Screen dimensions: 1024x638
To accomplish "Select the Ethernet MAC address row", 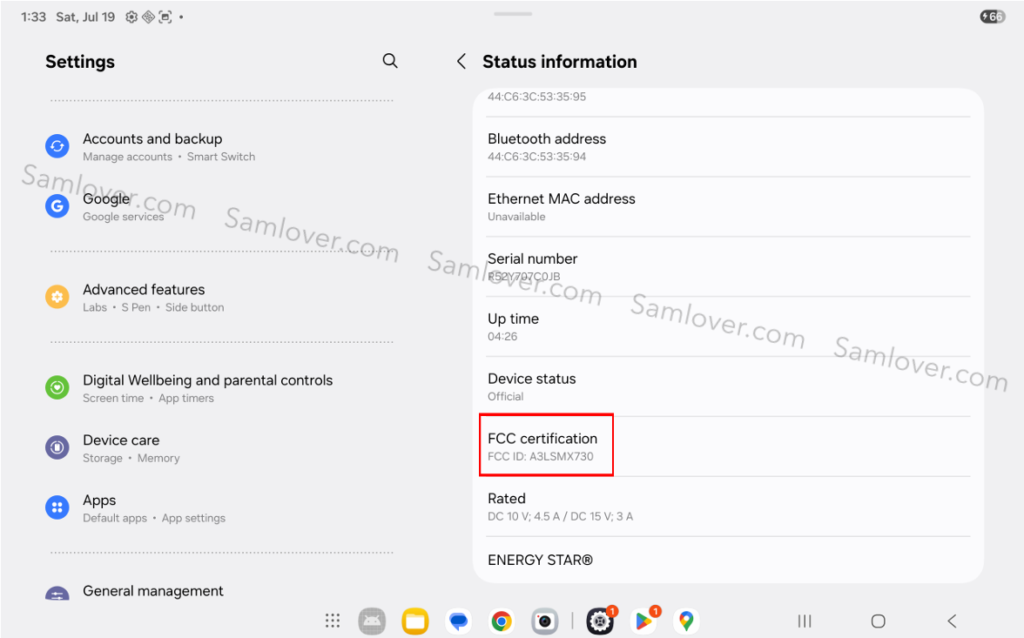I will click(728, 207).
